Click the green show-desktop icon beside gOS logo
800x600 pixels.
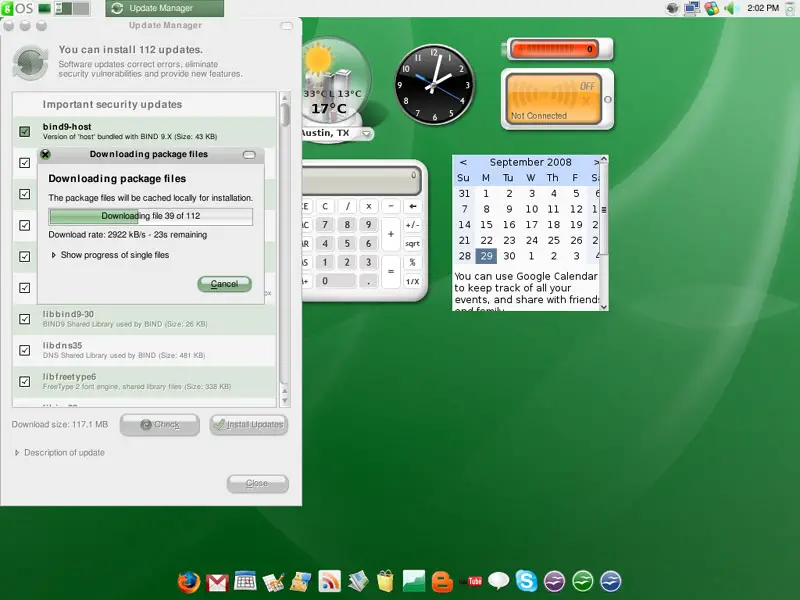(x=44, y=8)
